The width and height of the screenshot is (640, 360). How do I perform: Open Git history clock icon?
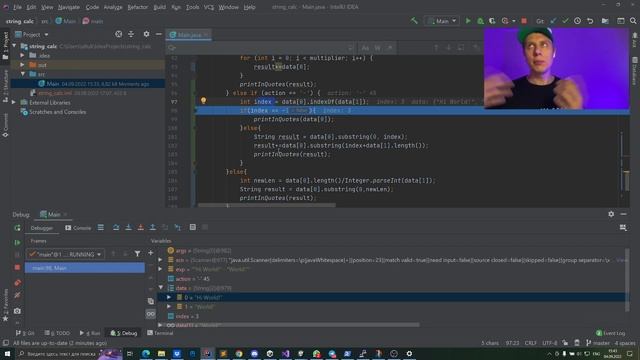coord(578,21)
